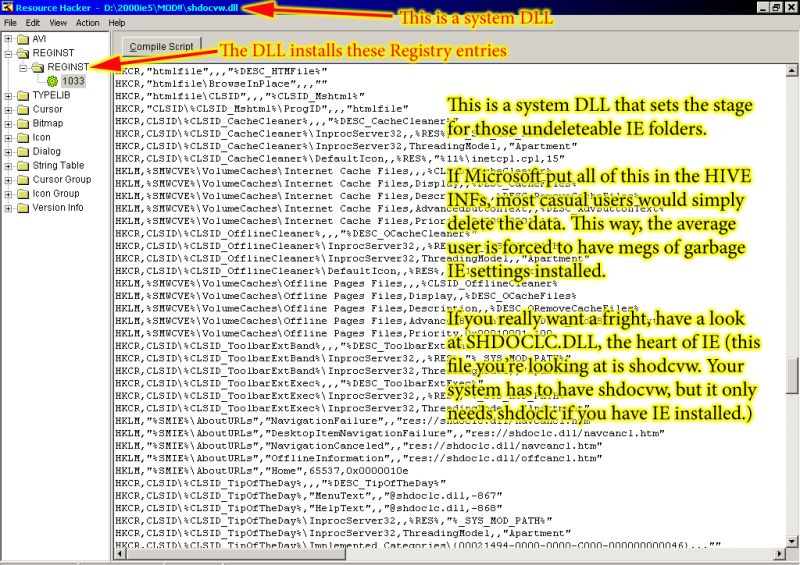The height and width of the screenshot is (565, 800).
Task: Click the TYPELIB folder icon
Action: pos(22,96)
